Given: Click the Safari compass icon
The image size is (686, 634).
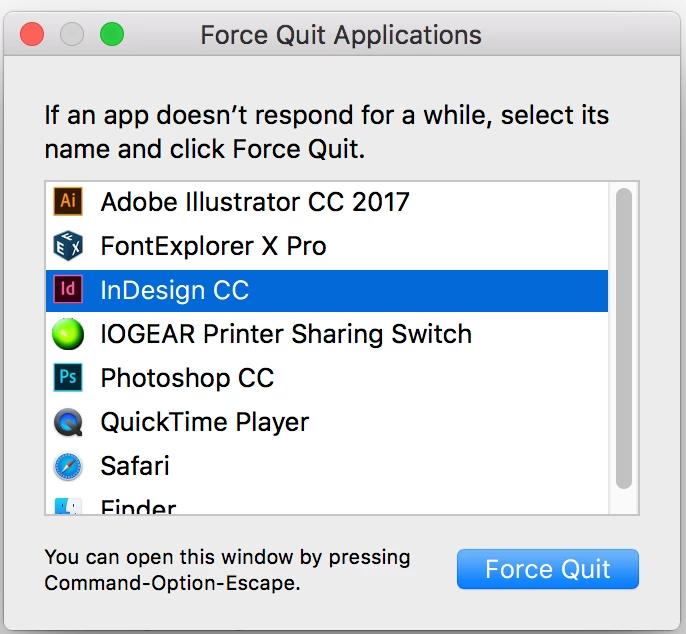Looking at the screenshot, I should coord(68,466).
